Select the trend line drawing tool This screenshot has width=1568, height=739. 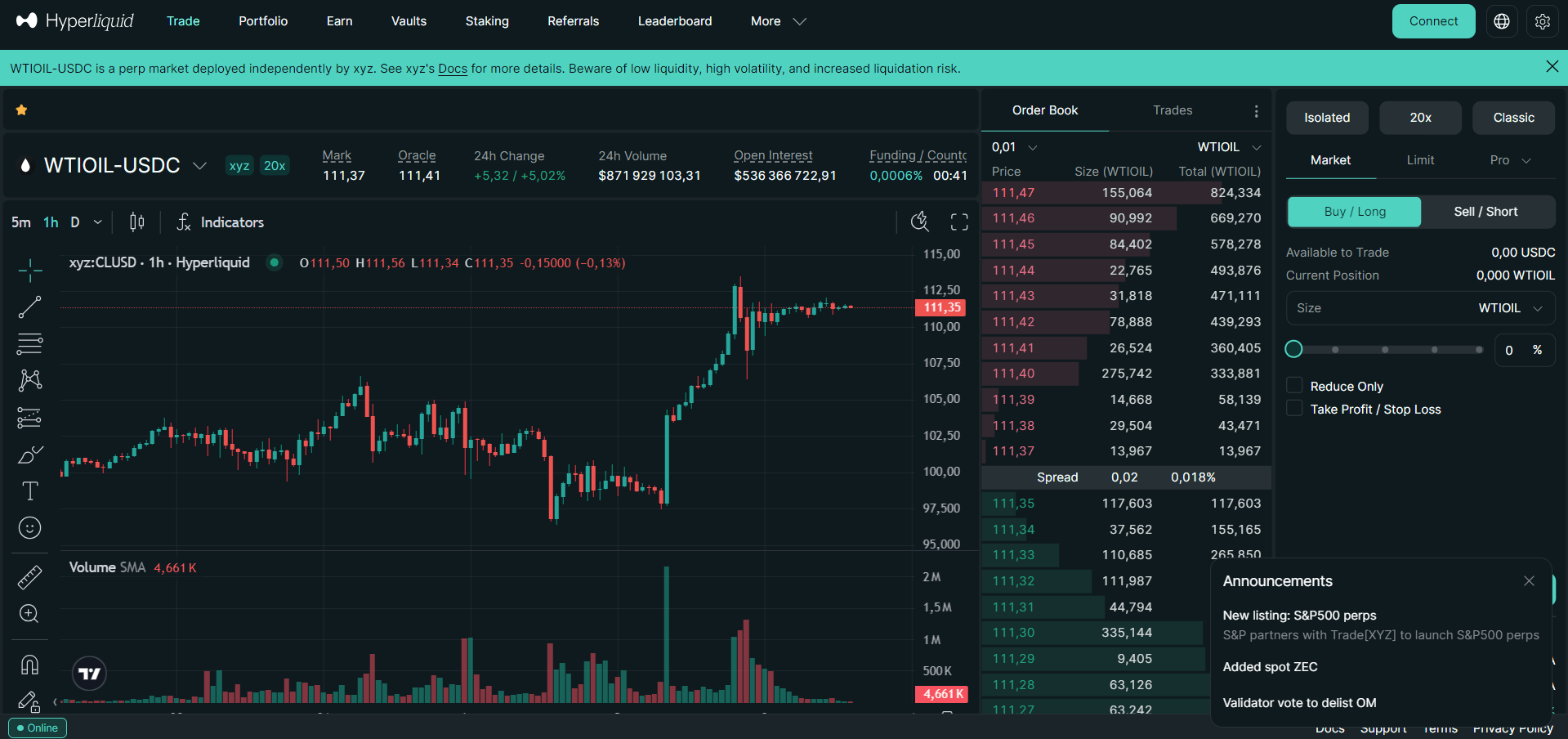[29, 307]
